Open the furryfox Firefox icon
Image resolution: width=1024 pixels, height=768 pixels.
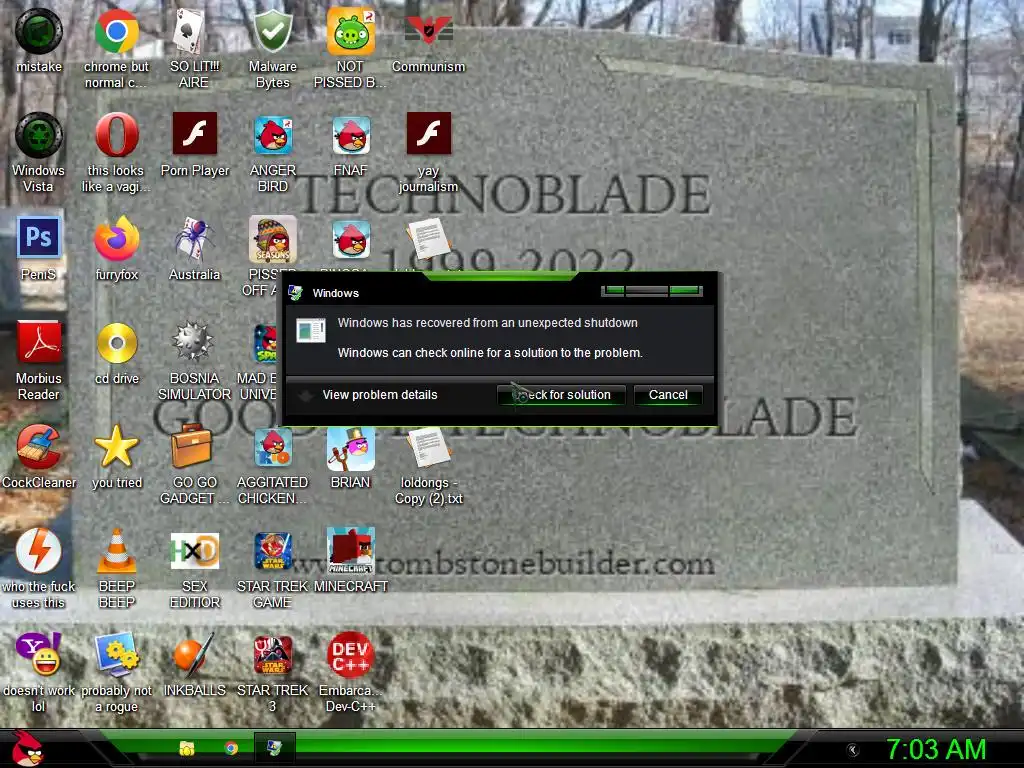click(116, 239)
